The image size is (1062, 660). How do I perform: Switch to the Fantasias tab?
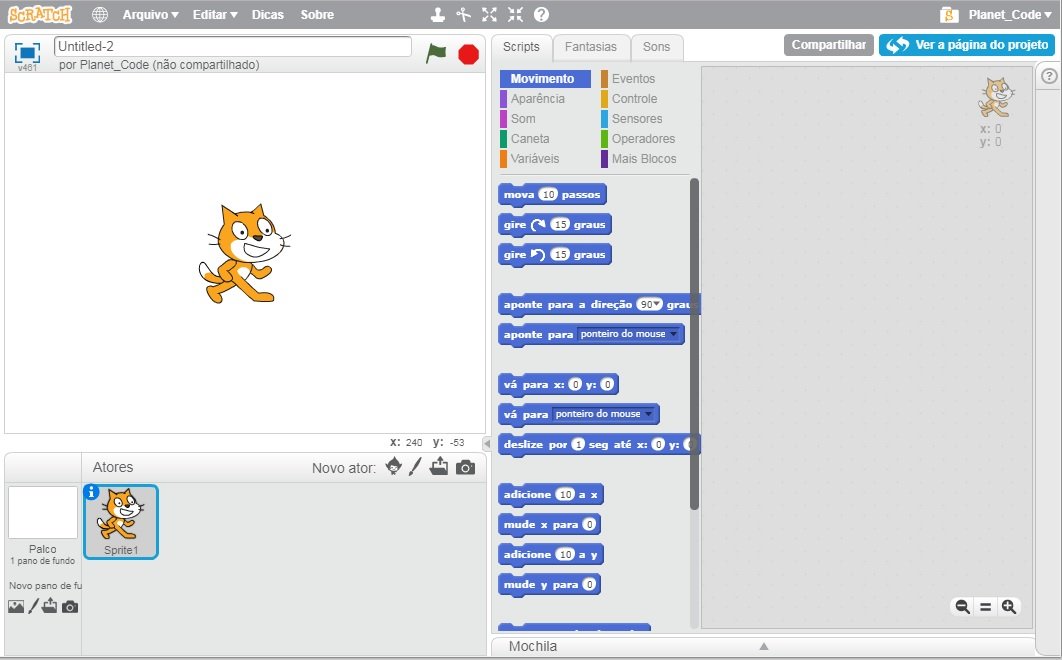click(x=591, y=47)
